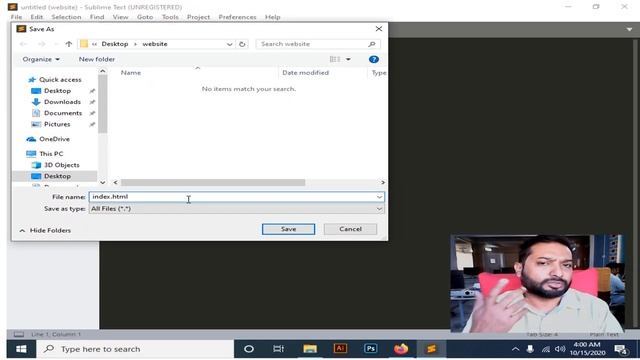Click the horizontal scrollbar left arrow
This screenshot has width=640, height=360.
coord(116,182)
